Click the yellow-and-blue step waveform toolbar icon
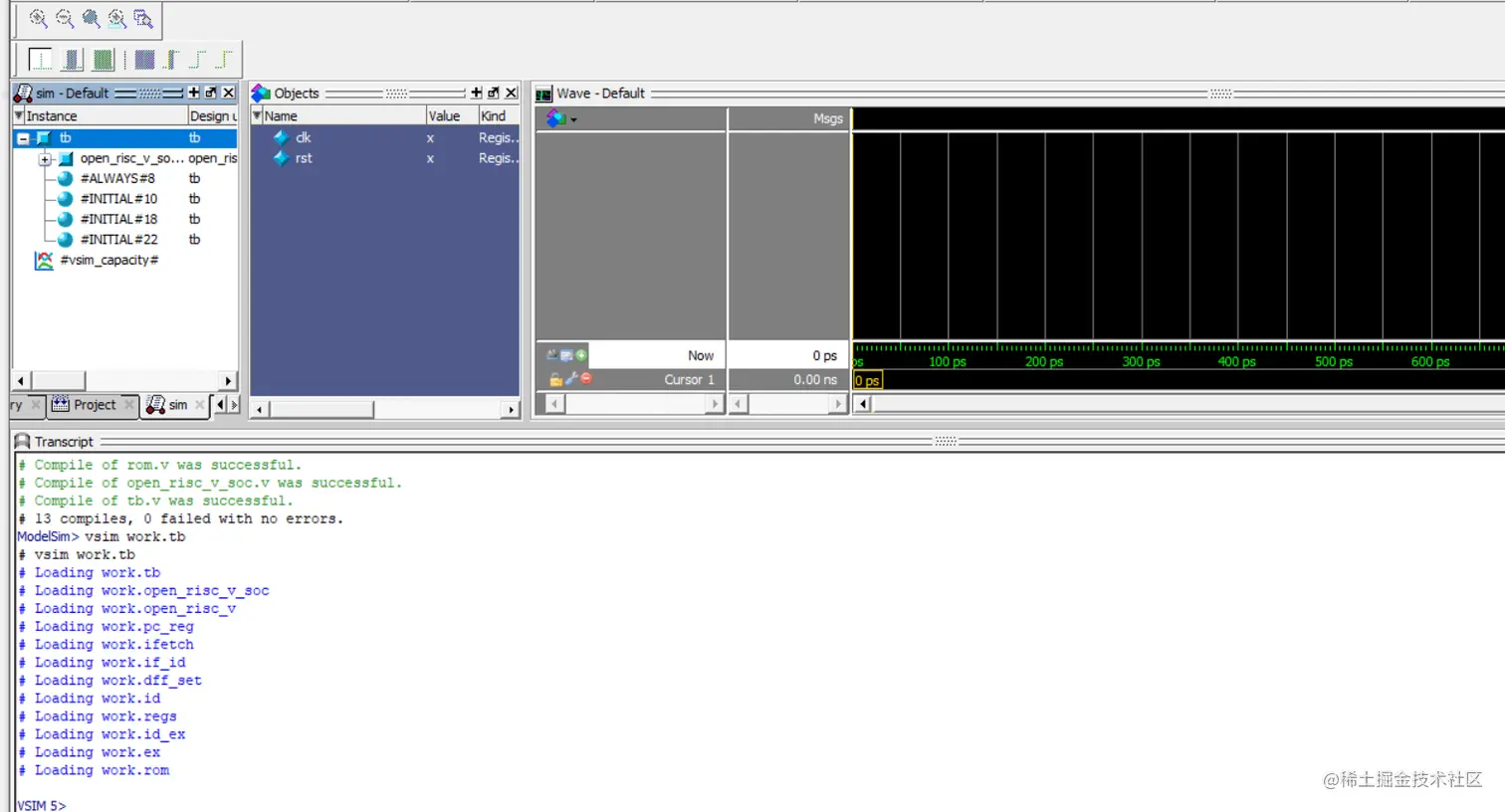 (171, 60)
